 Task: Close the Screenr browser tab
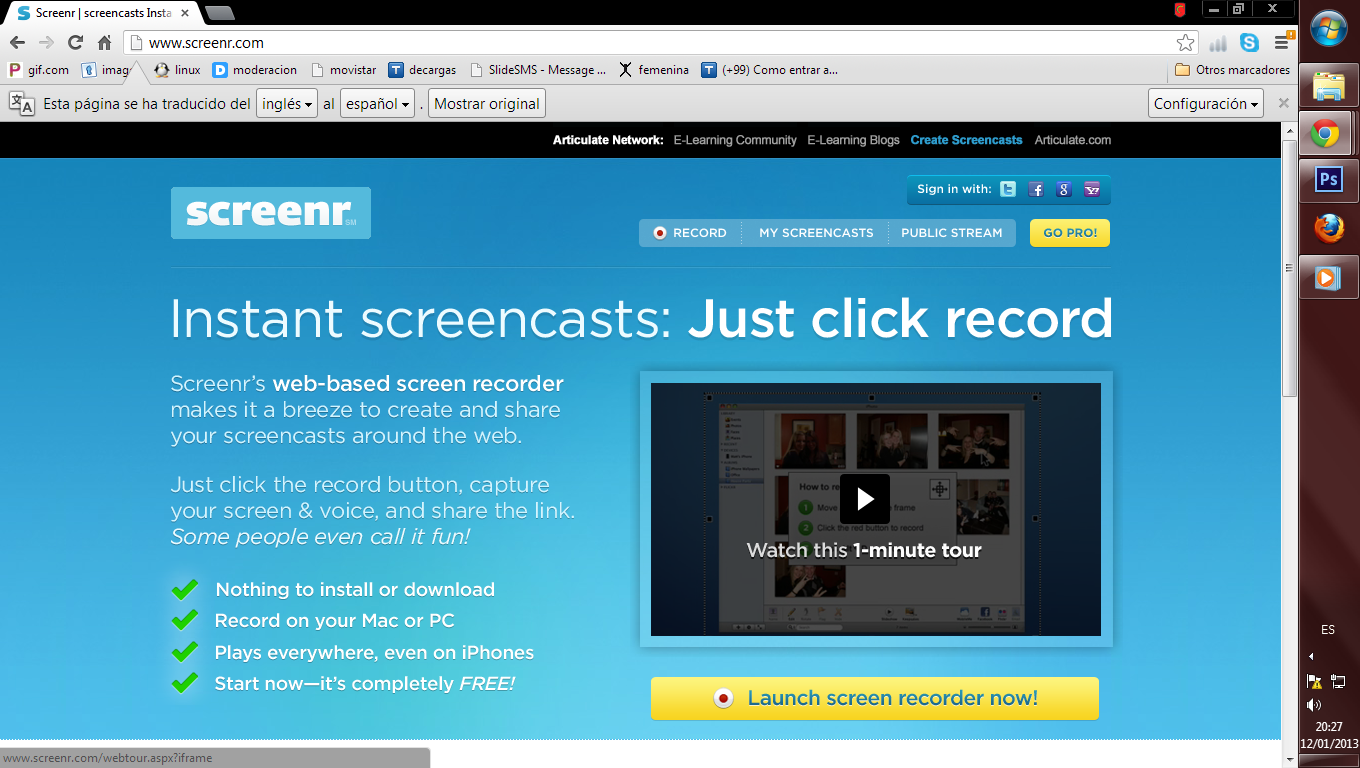(x=185, y=13)
